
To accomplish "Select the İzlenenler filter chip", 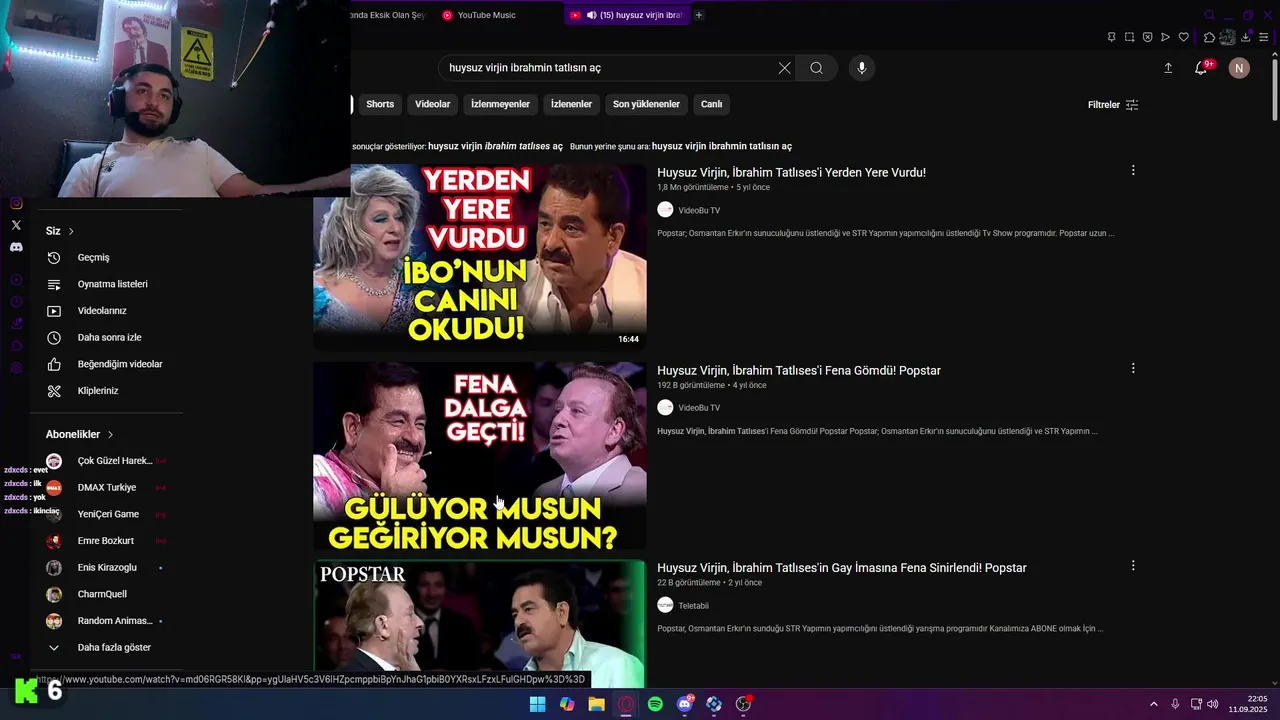I will click(571, 104).
